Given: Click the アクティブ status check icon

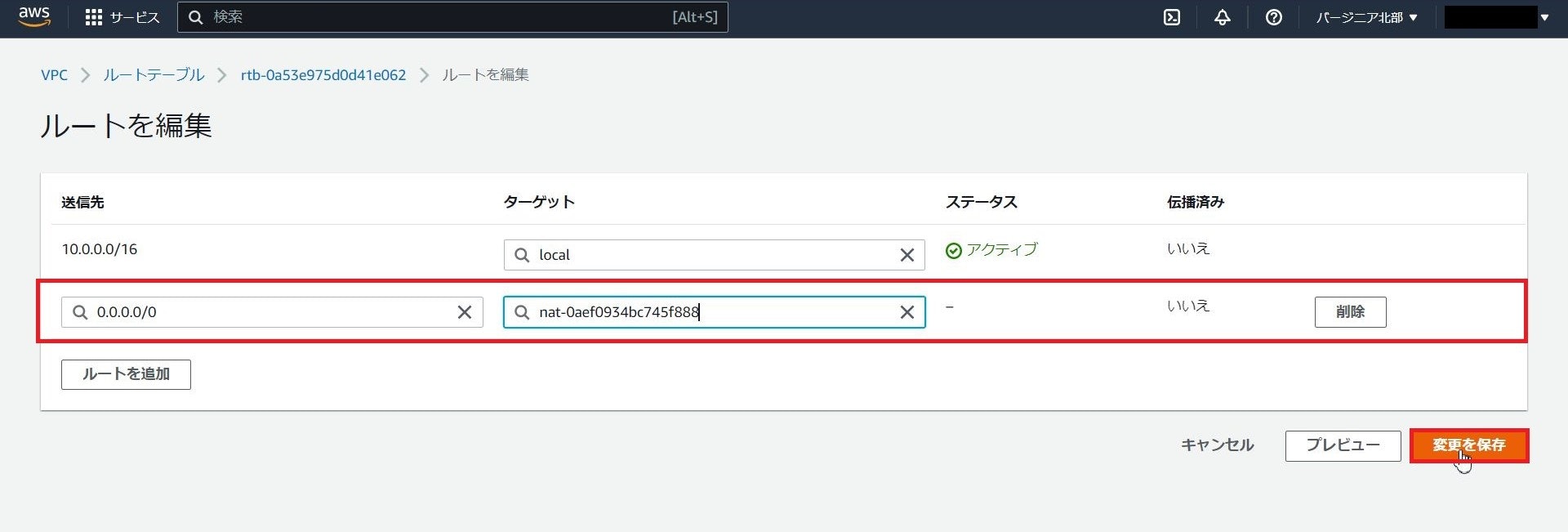Looking at the screenshot, I should (953, 251).
